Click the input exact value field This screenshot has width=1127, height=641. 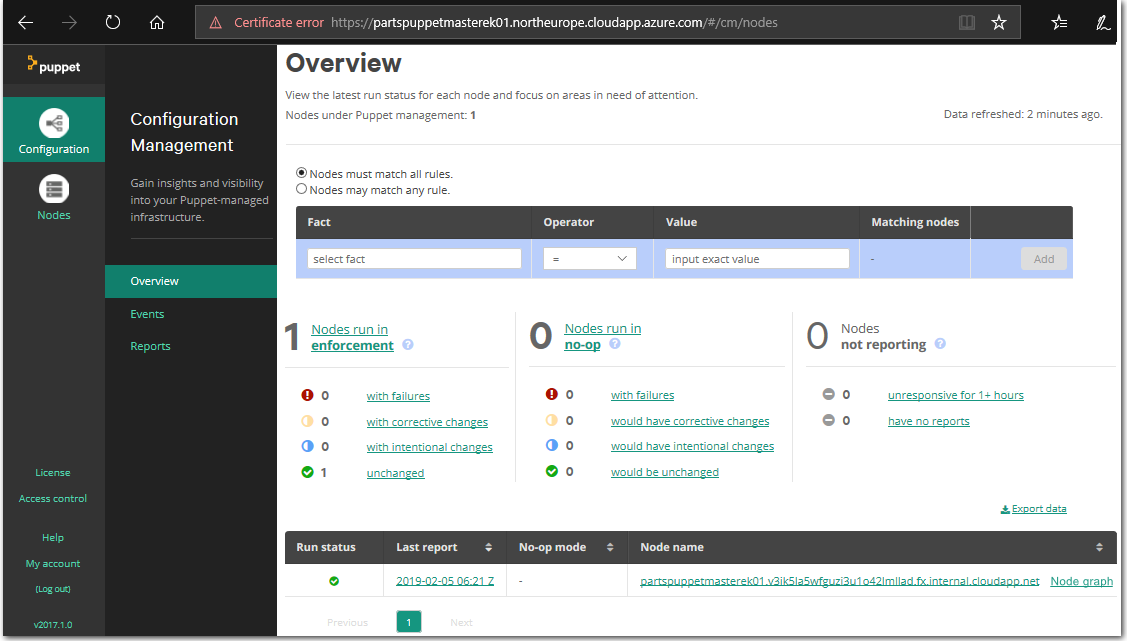coord(757,259)
